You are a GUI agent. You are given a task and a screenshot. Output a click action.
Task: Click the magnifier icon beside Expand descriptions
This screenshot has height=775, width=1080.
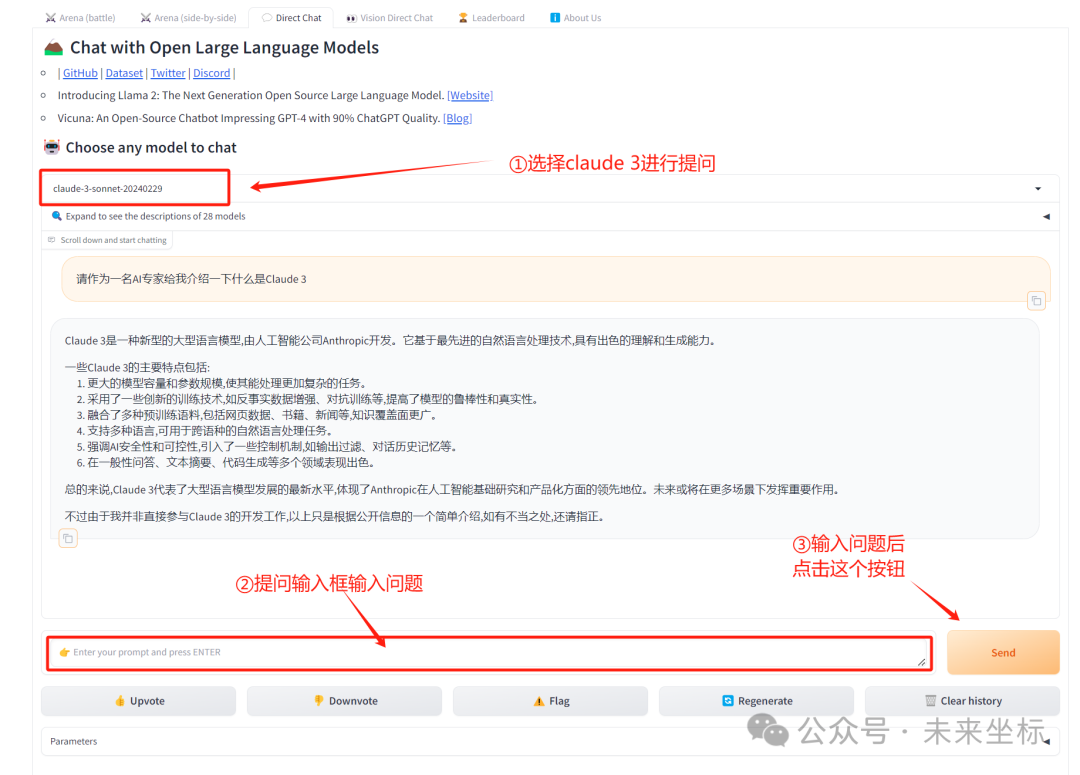point(56,216)
